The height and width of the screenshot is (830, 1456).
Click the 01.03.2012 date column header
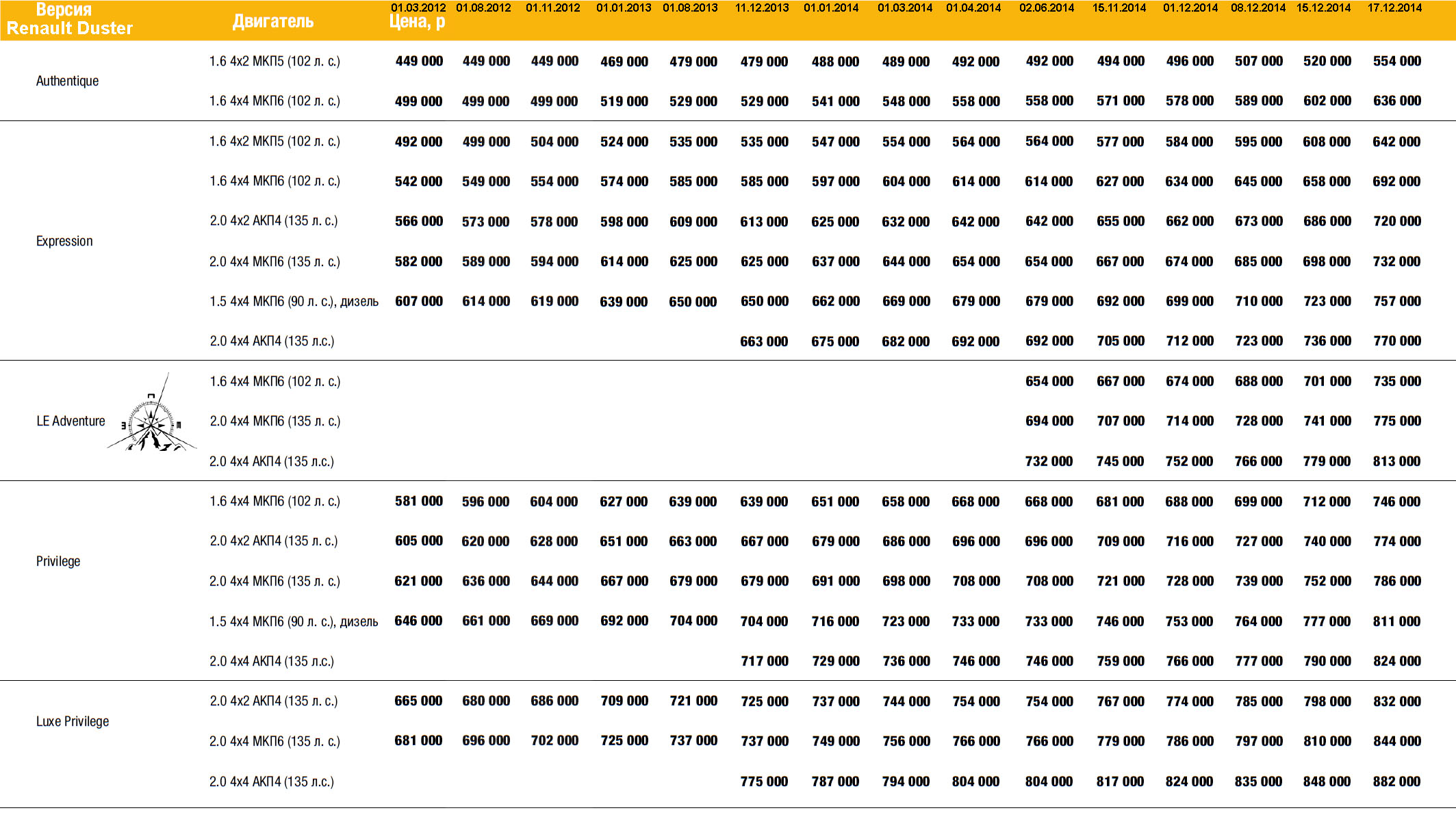point(418,8)
